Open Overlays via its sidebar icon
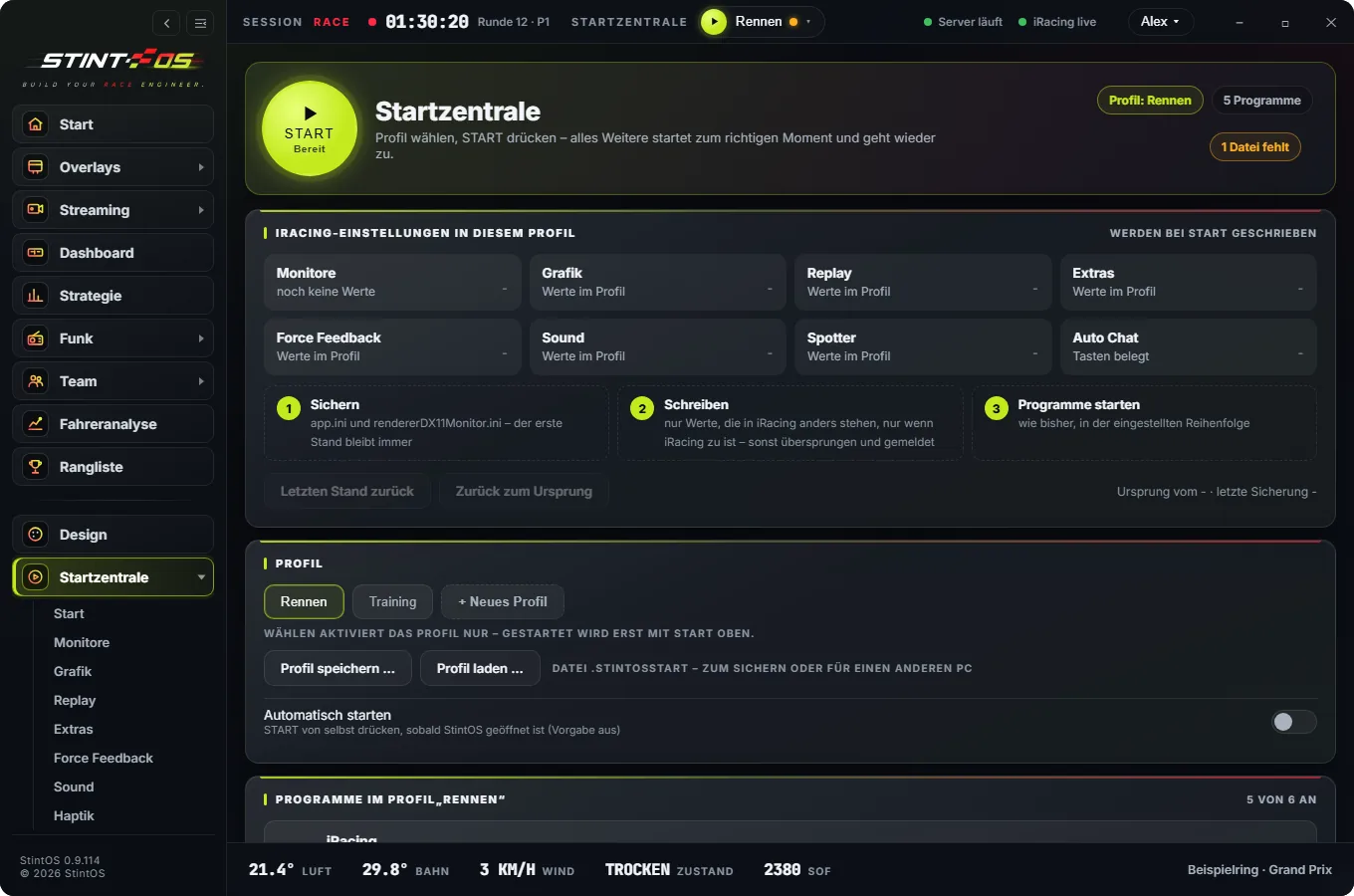Screen dimensions: 1354x896 (36, 167)
